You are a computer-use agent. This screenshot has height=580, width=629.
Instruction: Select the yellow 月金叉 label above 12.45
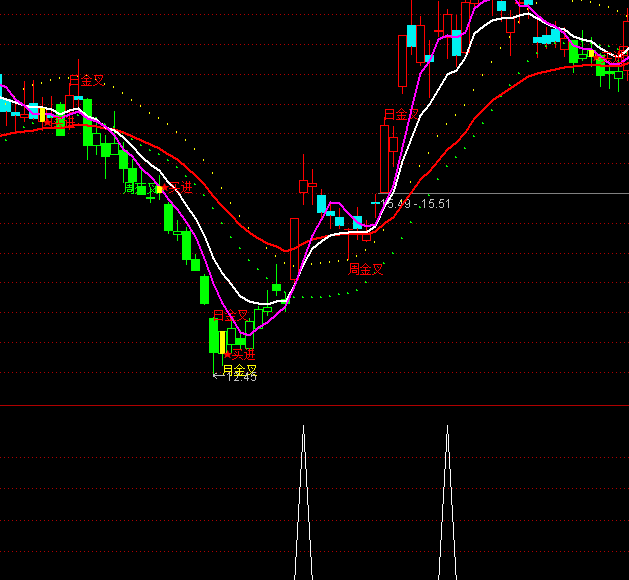pos(239,369)
